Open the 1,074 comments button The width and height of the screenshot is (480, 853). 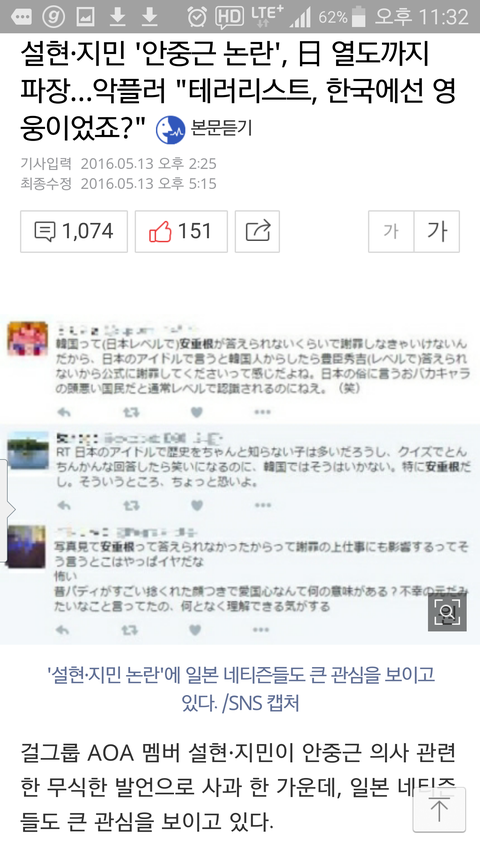click(x=74, y=232)
